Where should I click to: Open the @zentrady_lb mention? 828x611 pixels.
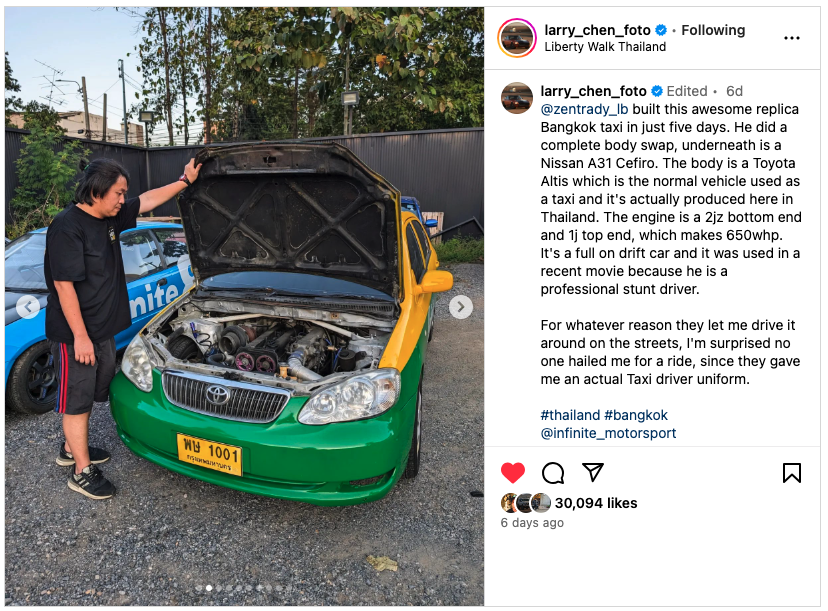pyautogui.click(x=584, y=109)
